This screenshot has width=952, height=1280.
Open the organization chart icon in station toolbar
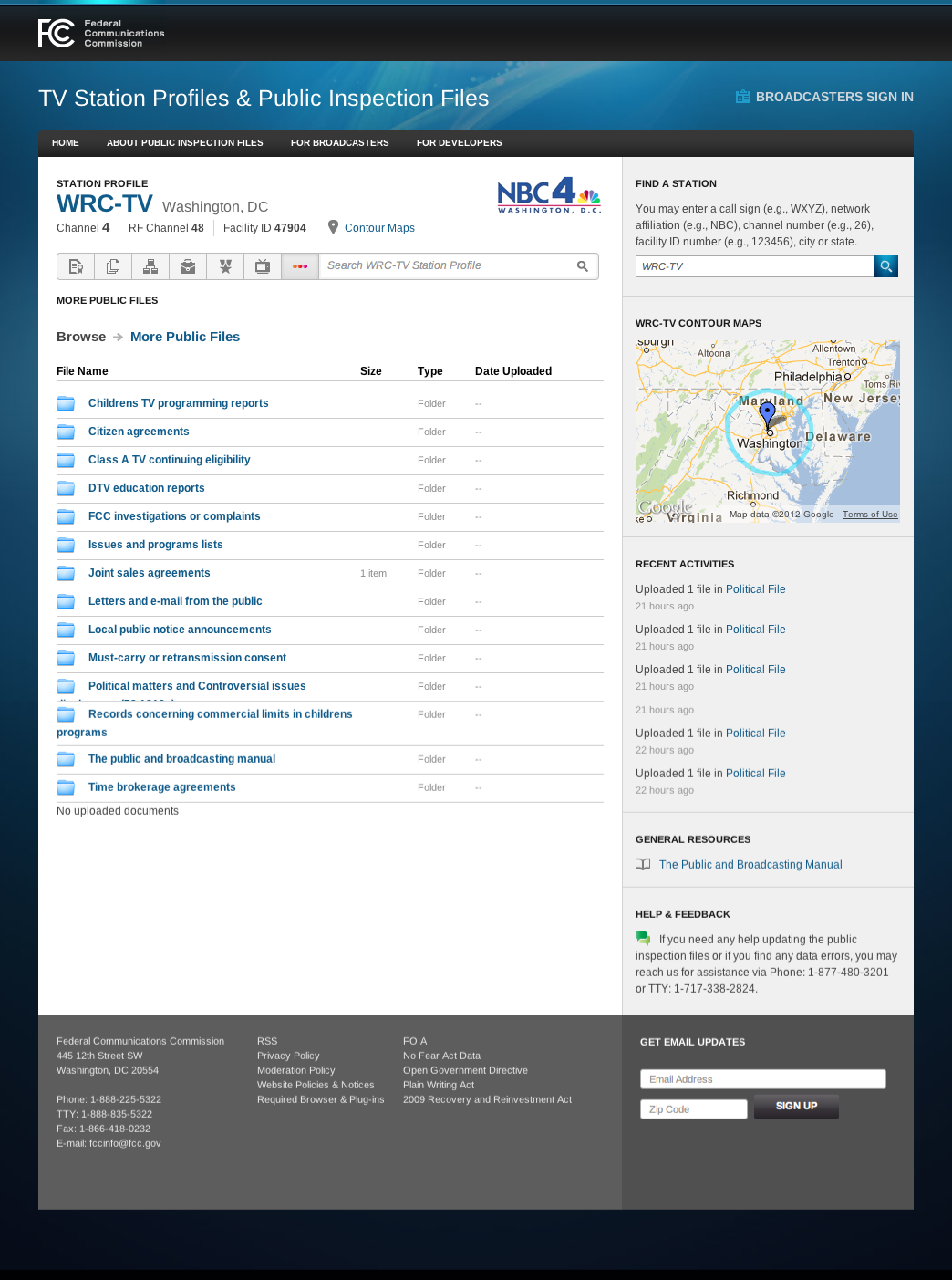coord(150,266)
